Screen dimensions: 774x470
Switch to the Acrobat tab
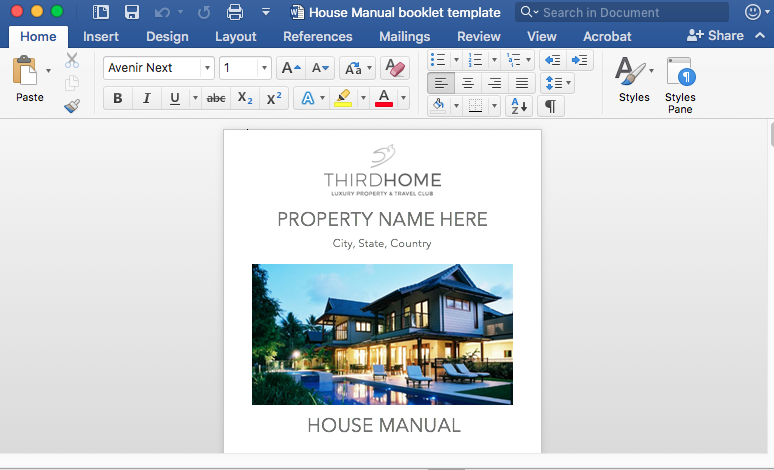tap(607, 37)
